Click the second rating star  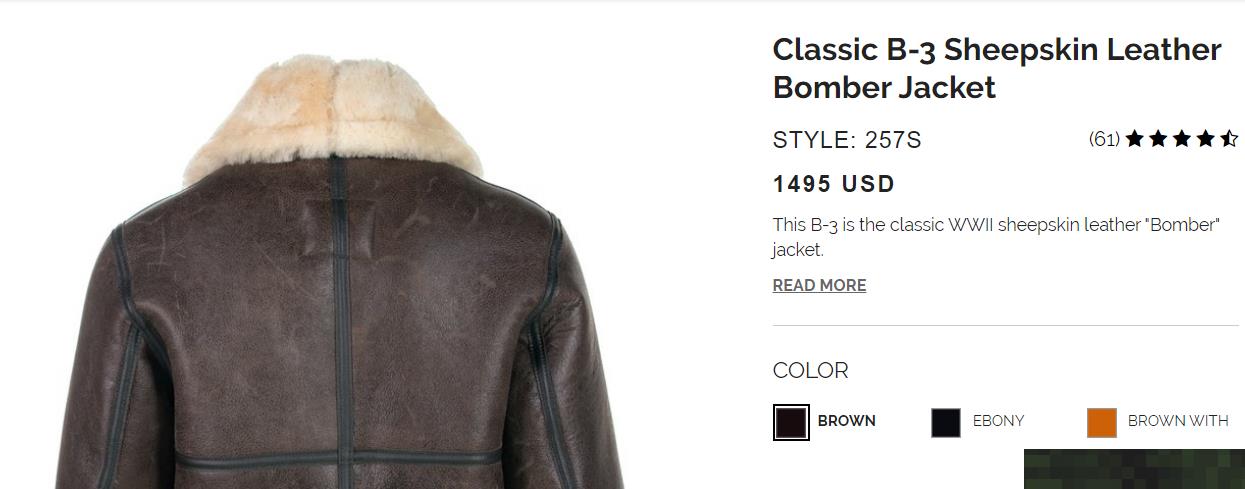pyautogui.click(x=1158, y=139)
